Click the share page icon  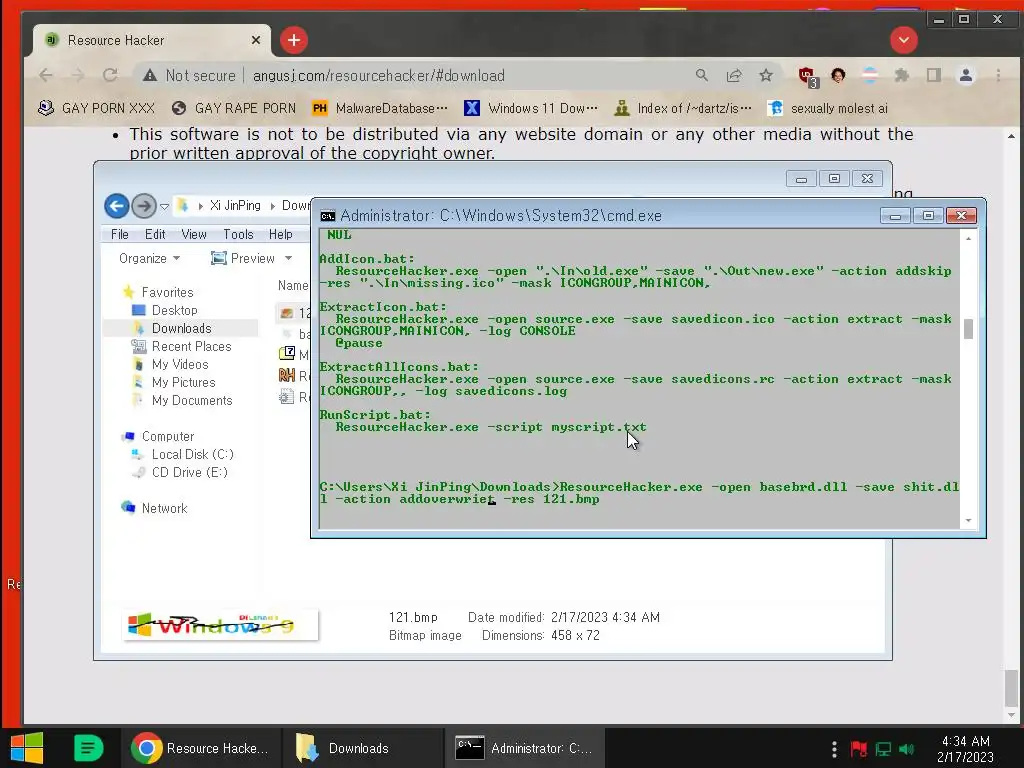click(734, 76)
